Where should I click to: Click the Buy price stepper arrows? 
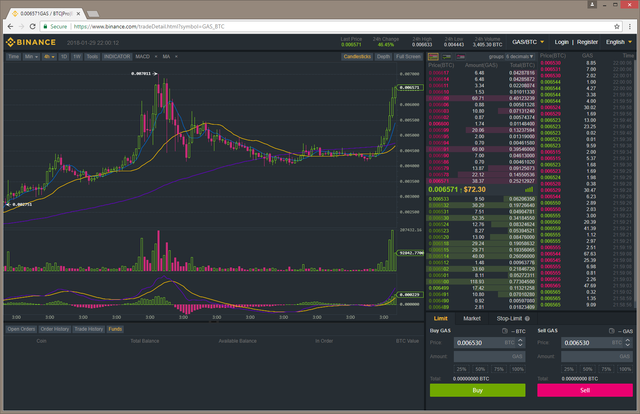[520, 343]
